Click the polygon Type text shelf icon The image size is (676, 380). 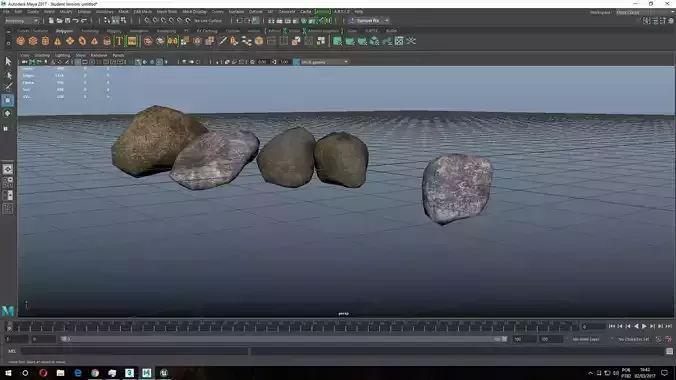(119, 41)
